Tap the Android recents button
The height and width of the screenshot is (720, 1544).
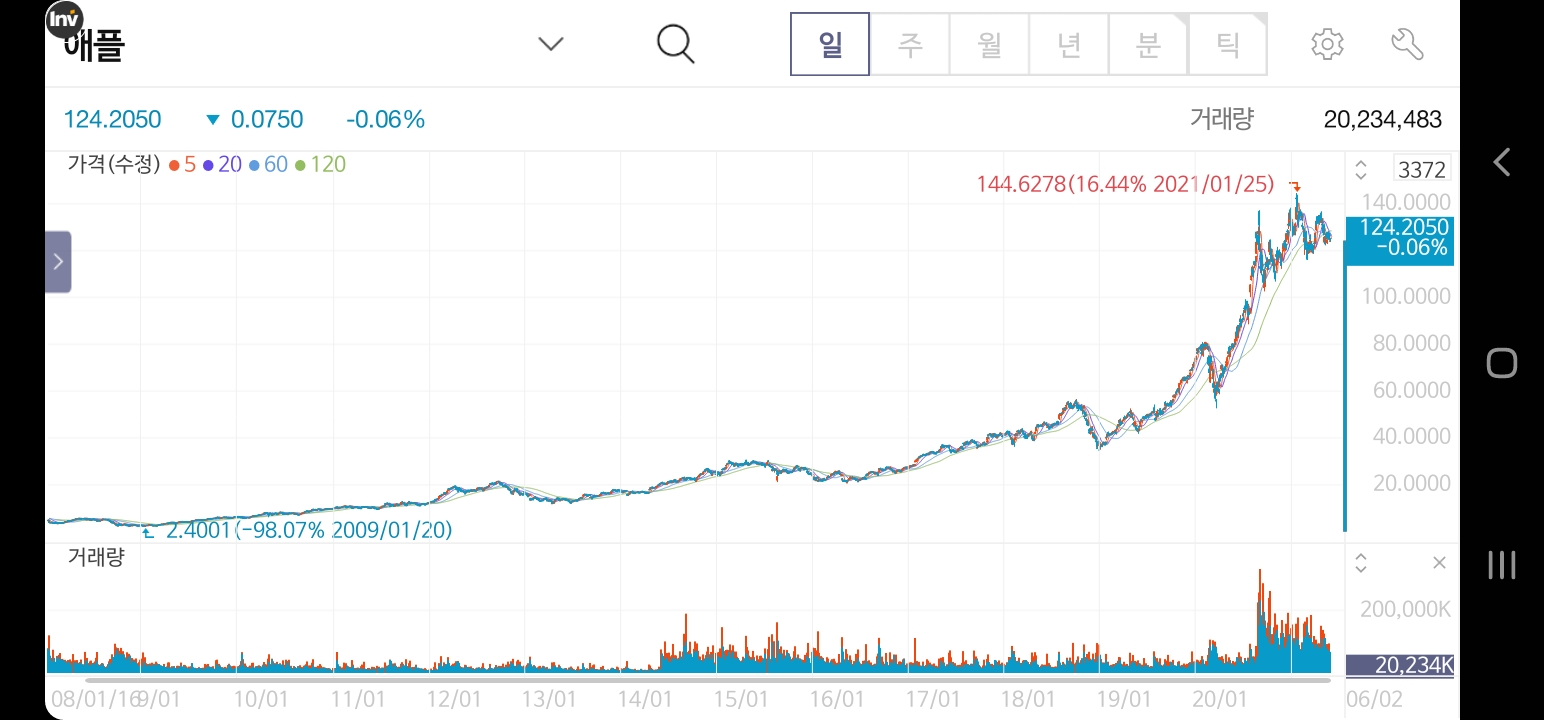tap(1501, 565)
